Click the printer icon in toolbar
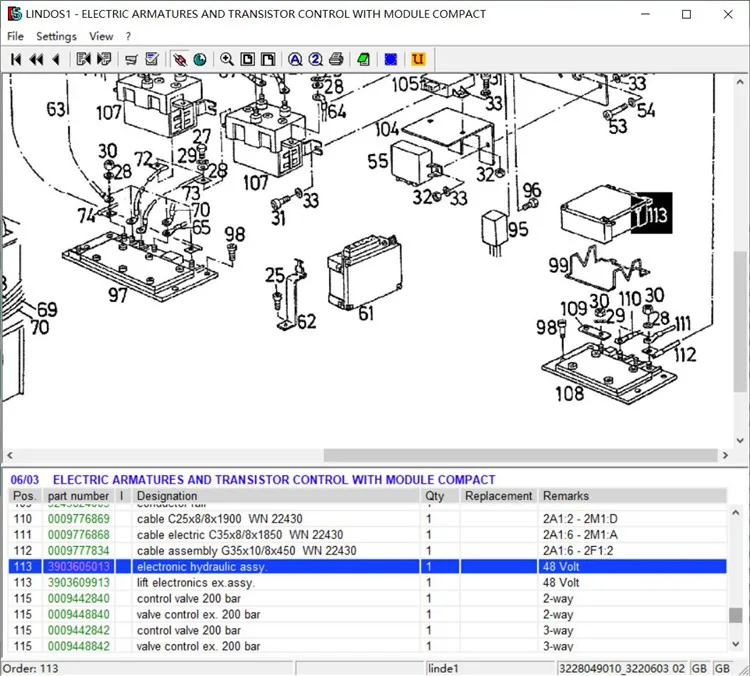This screenshot has height=676, width=750. tap(337, 59)
